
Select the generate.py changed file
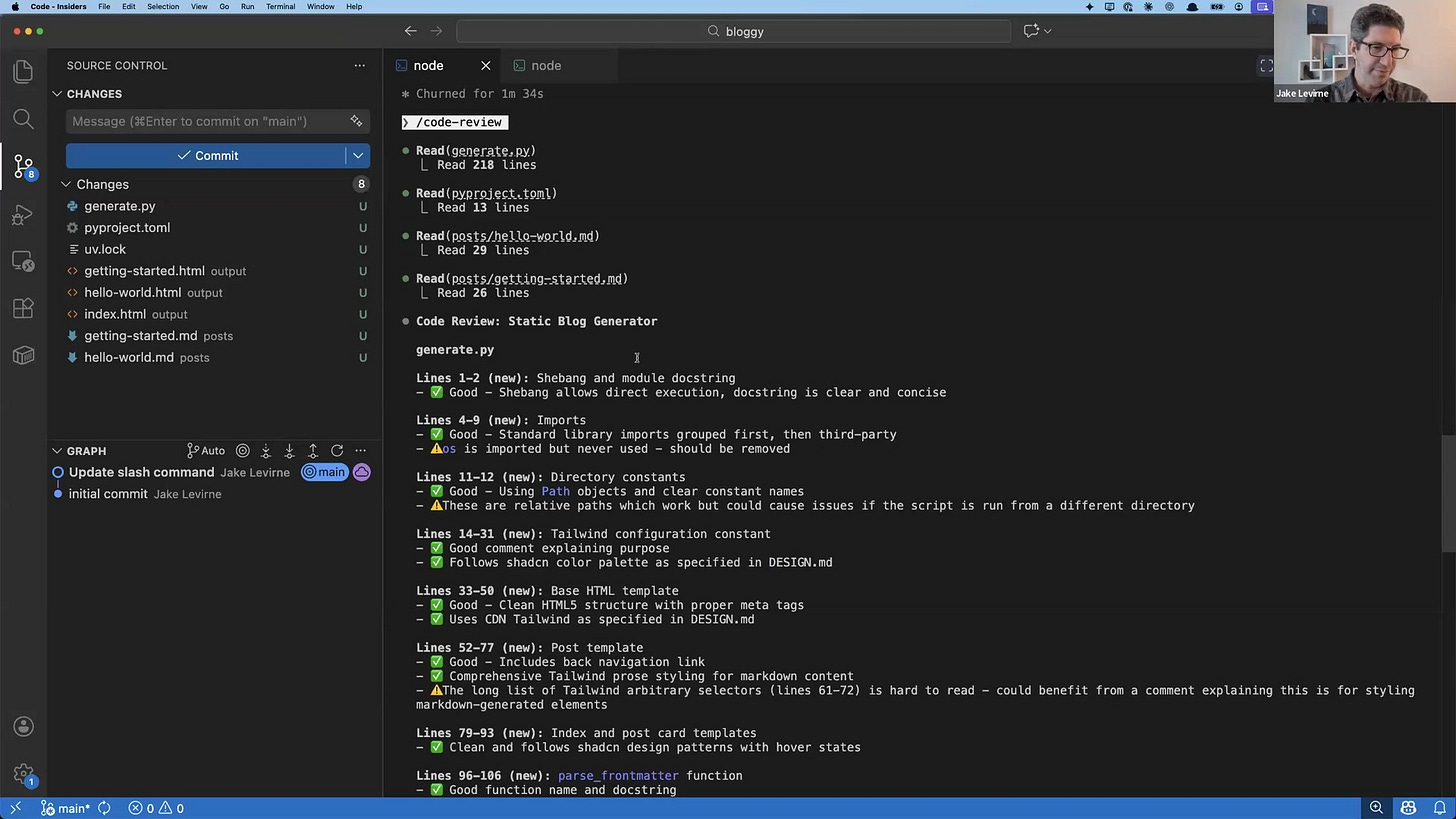pos(120,206)
